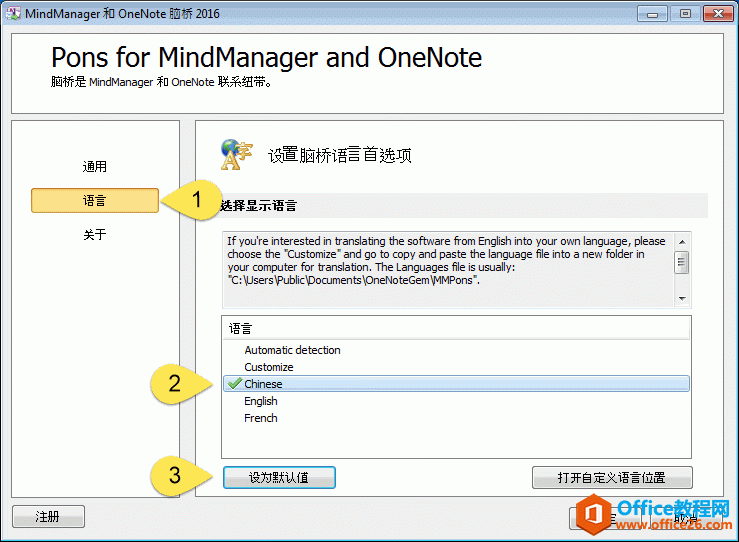Select Customize in the language list
This screenshot has height=542, width=739.
click(x=269, y=367)
